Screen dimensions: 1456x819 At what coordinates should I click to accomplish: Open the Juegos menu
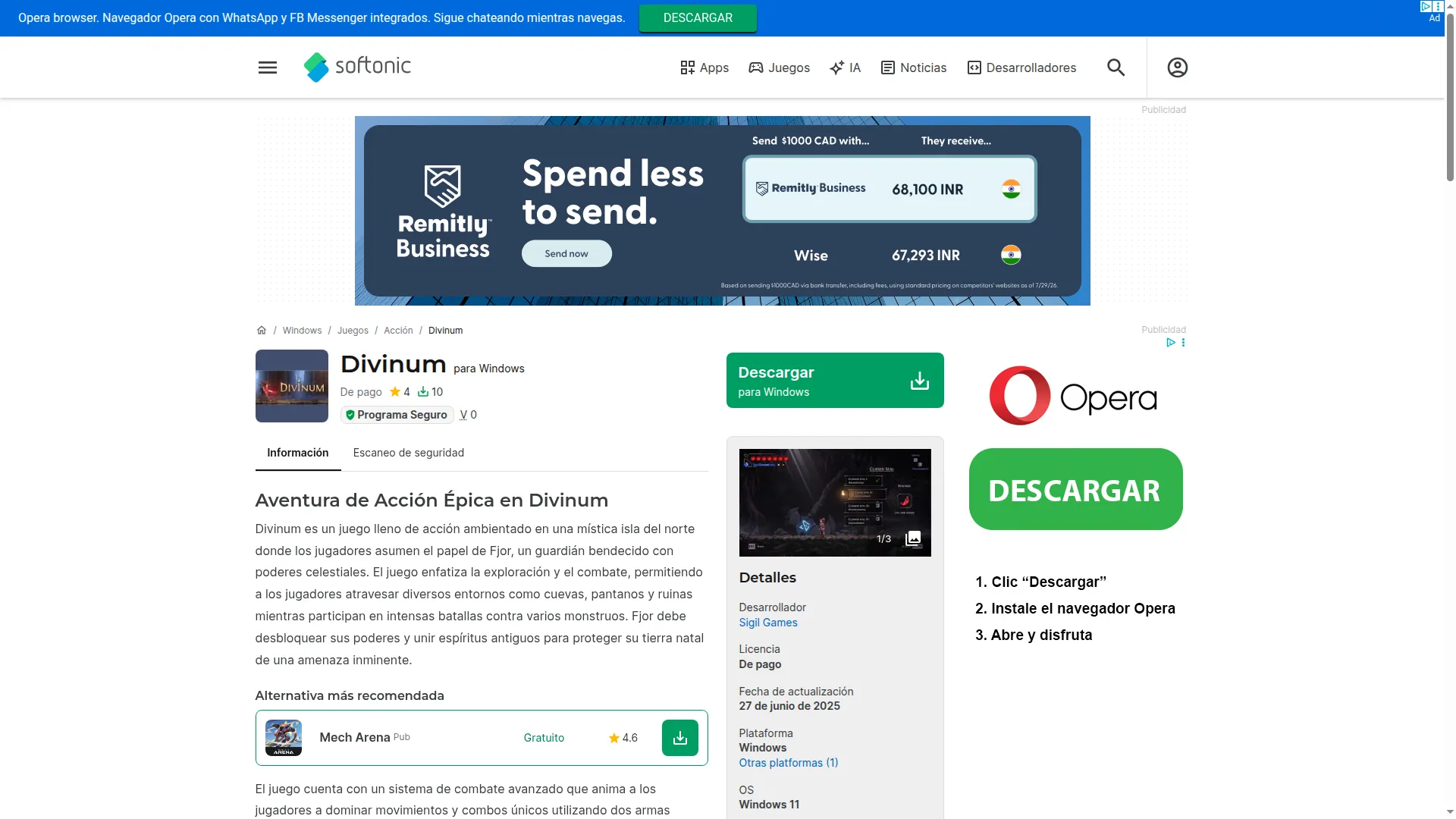[779, 67]
